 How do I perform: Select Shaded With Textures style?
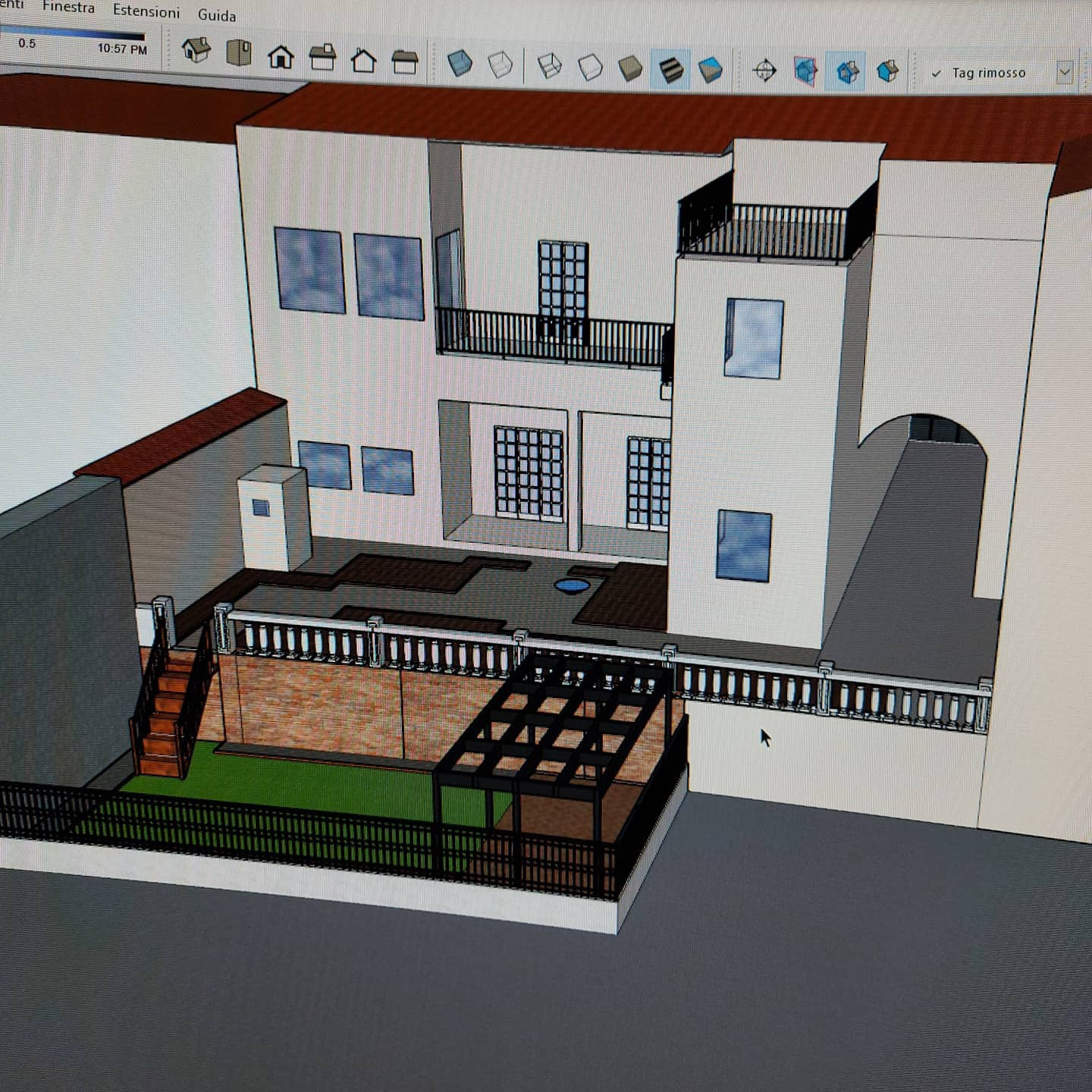tap(670, 70)
